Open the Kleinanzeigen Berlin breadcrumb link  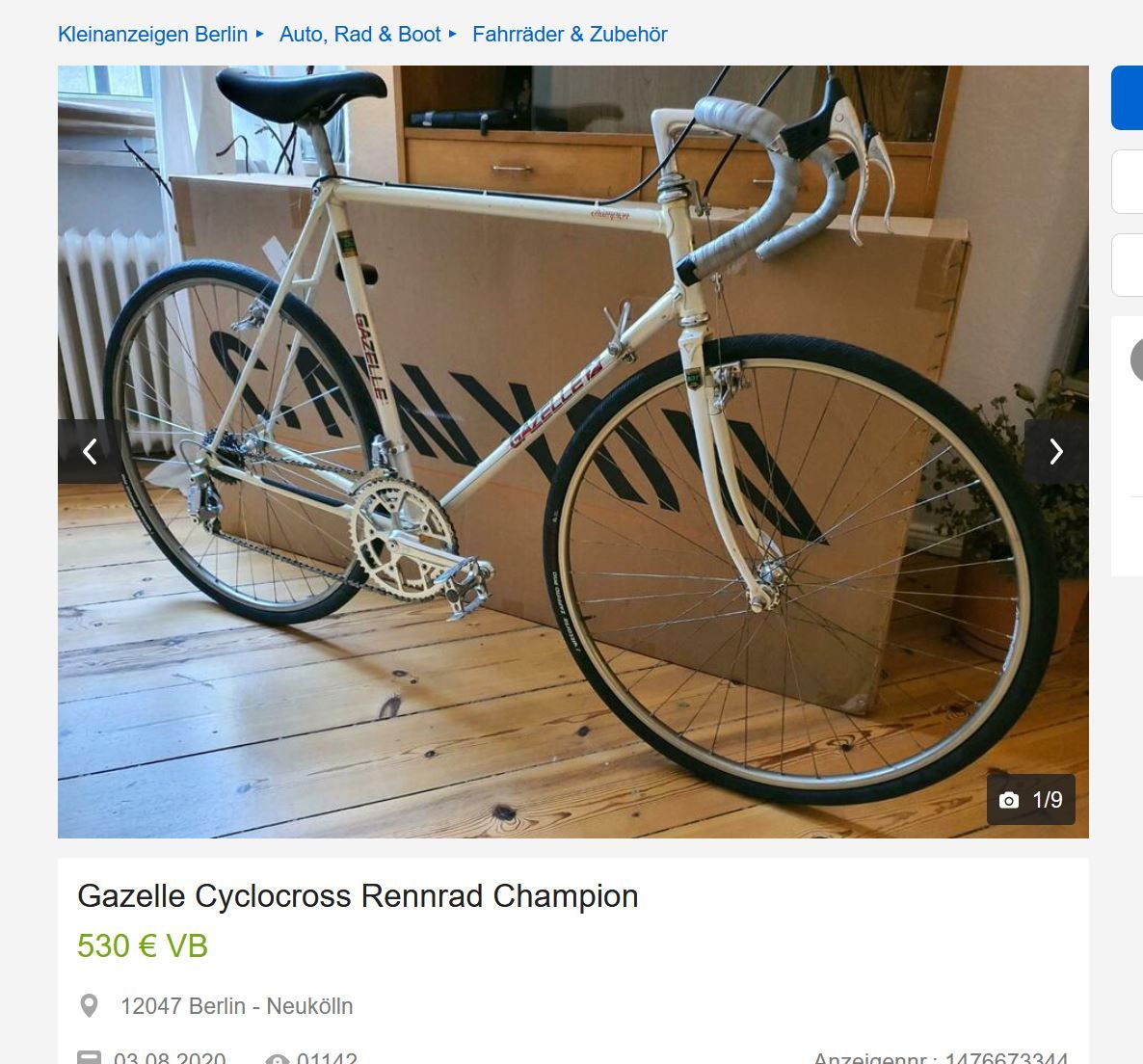coord(153,35)
